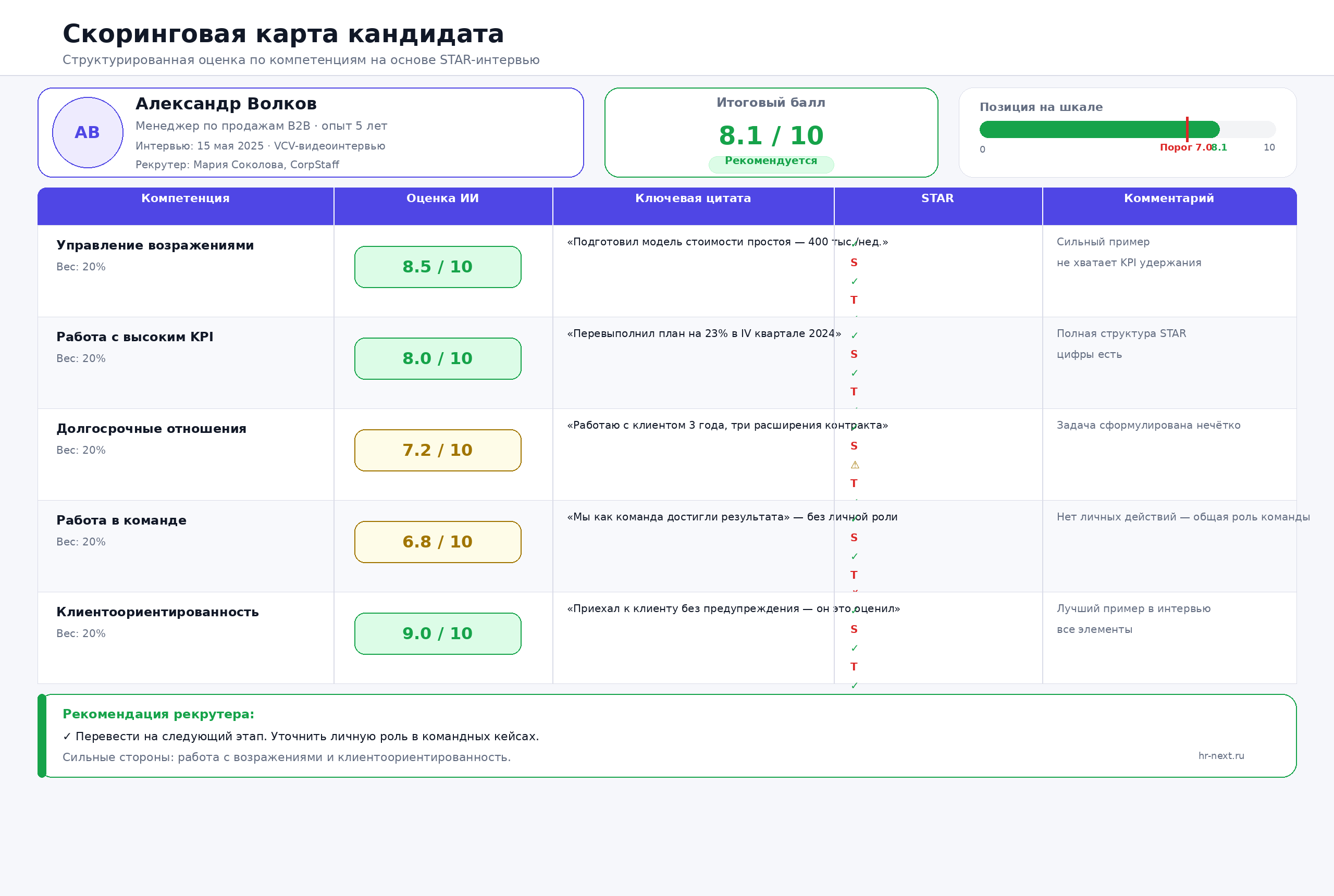
Task: Click the '8.5 / 10' score badge
Action: (438, 267)
